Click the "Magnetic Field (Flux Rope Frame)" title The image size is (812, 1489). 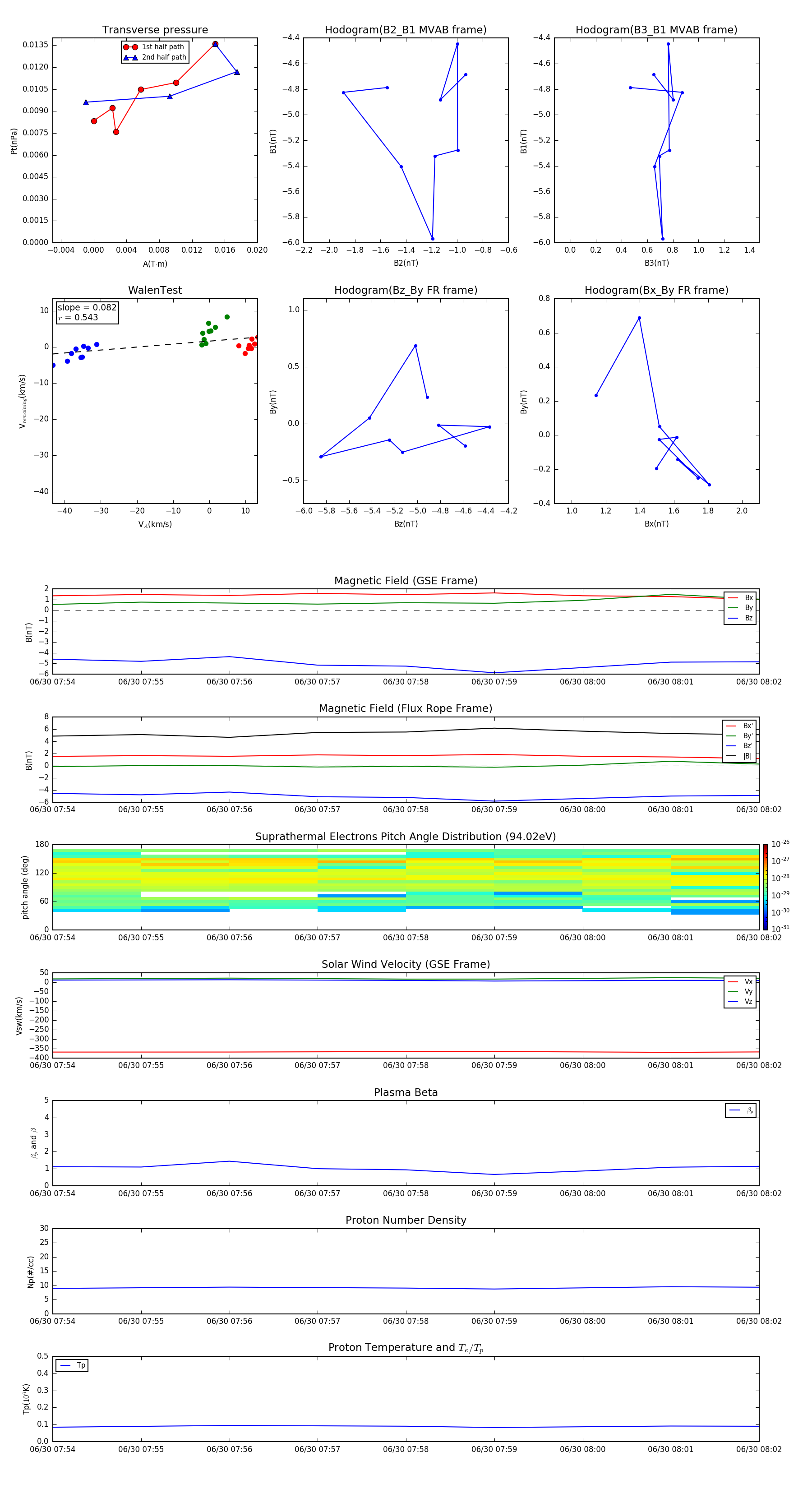[406, 709]
